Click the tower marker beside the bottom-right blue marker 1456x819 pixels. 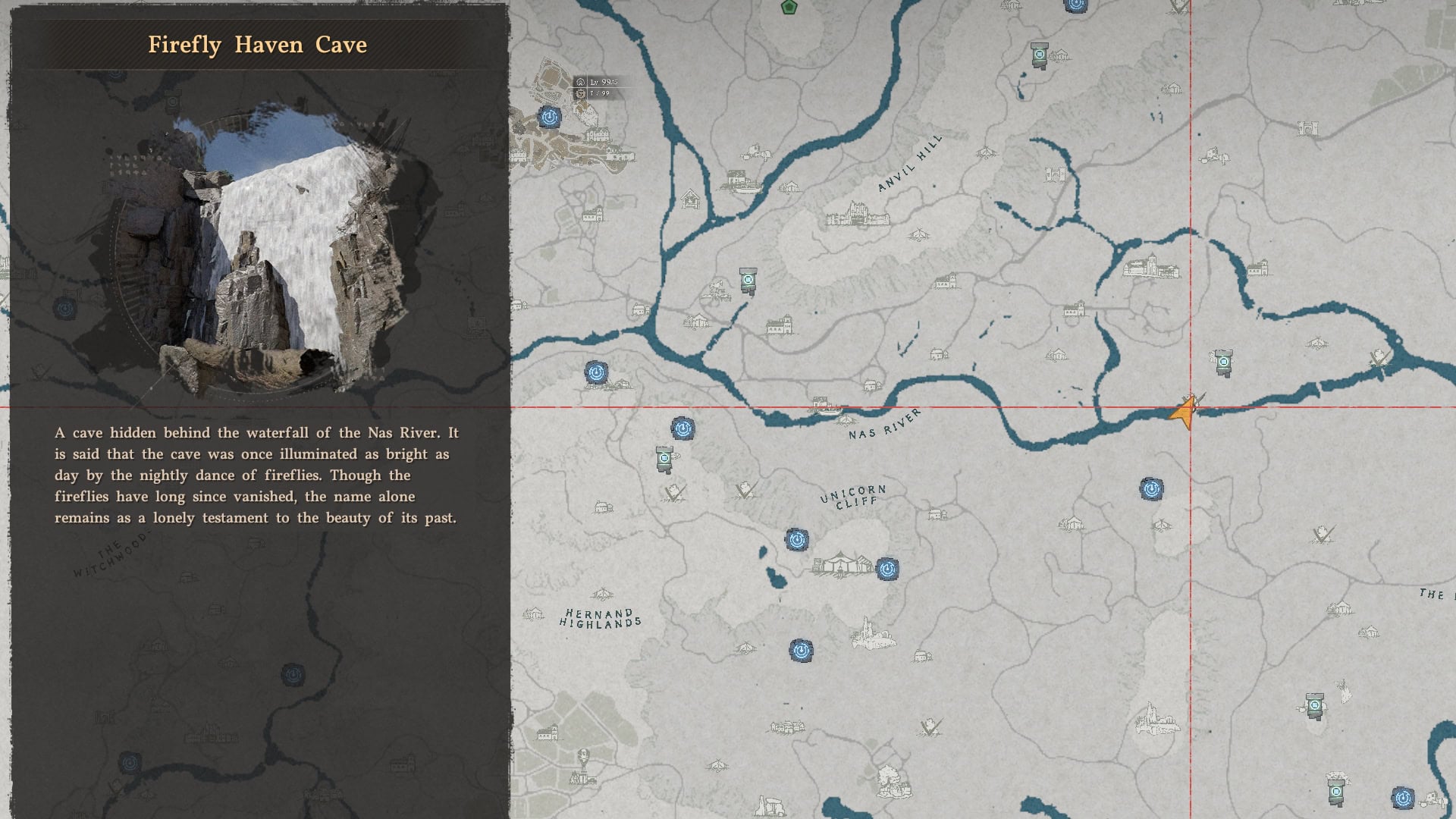[x=1336, y=792]
